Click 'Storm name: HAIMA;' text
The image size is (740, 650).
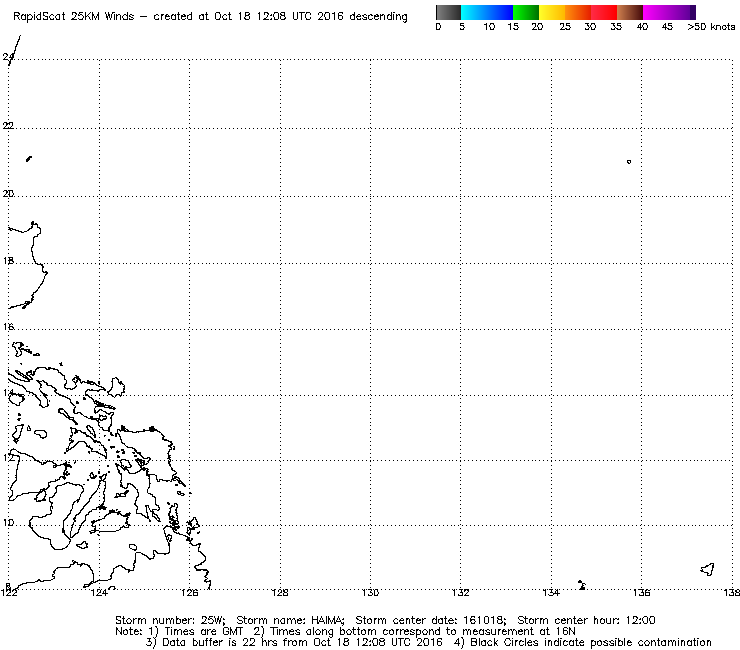(x=290, y=620)
